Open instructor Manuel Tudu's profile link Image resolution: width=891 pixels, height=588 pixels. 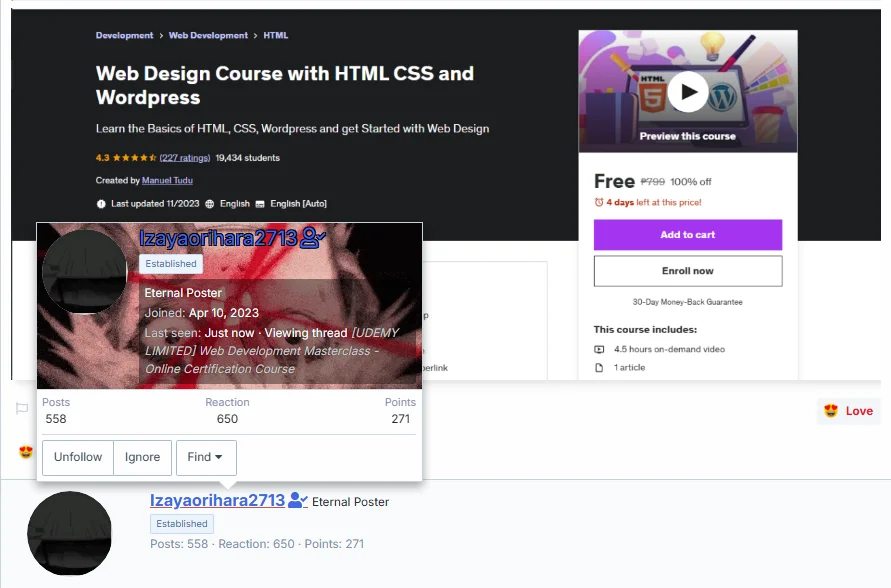(x=167, y=181)
